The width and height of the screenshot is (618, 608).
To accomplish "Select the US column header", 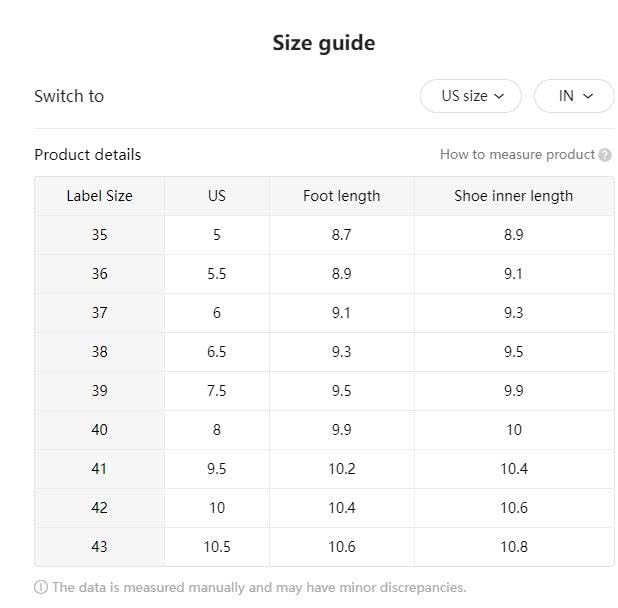I will click(217, 196).
